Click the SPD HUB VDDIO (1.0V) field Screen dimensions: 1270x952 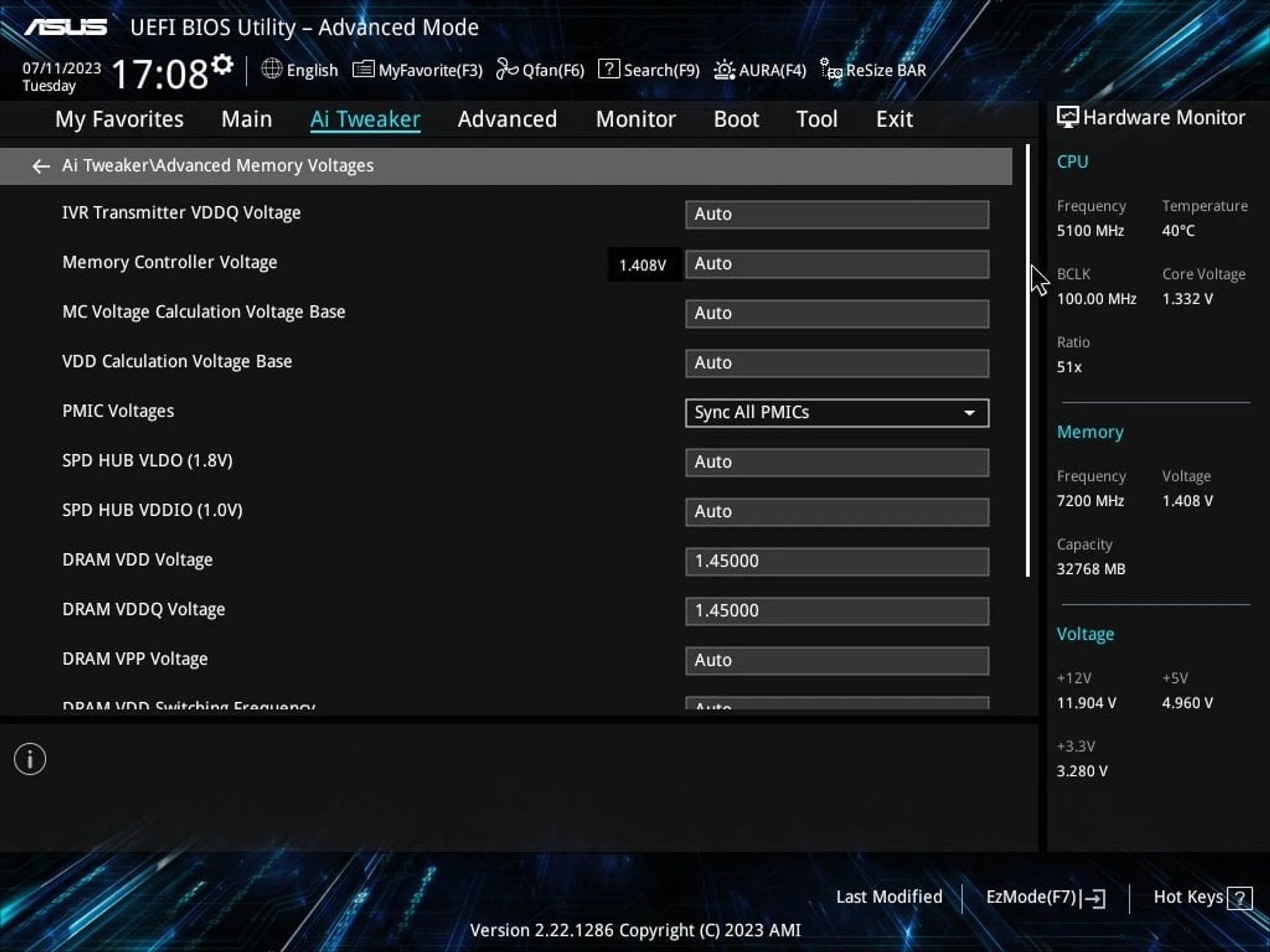click(x=837, y=512)
